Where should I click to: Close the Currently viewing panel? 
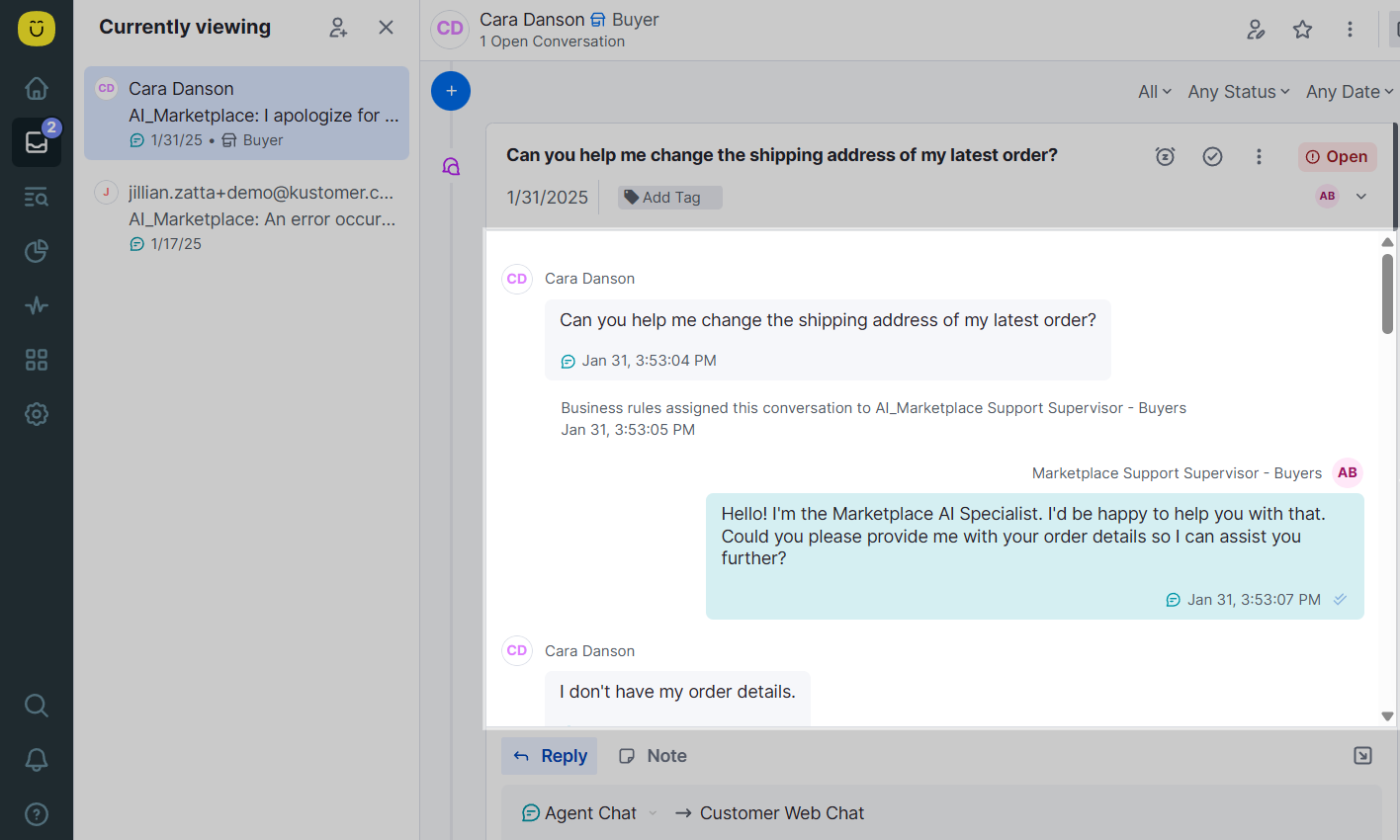387,28
